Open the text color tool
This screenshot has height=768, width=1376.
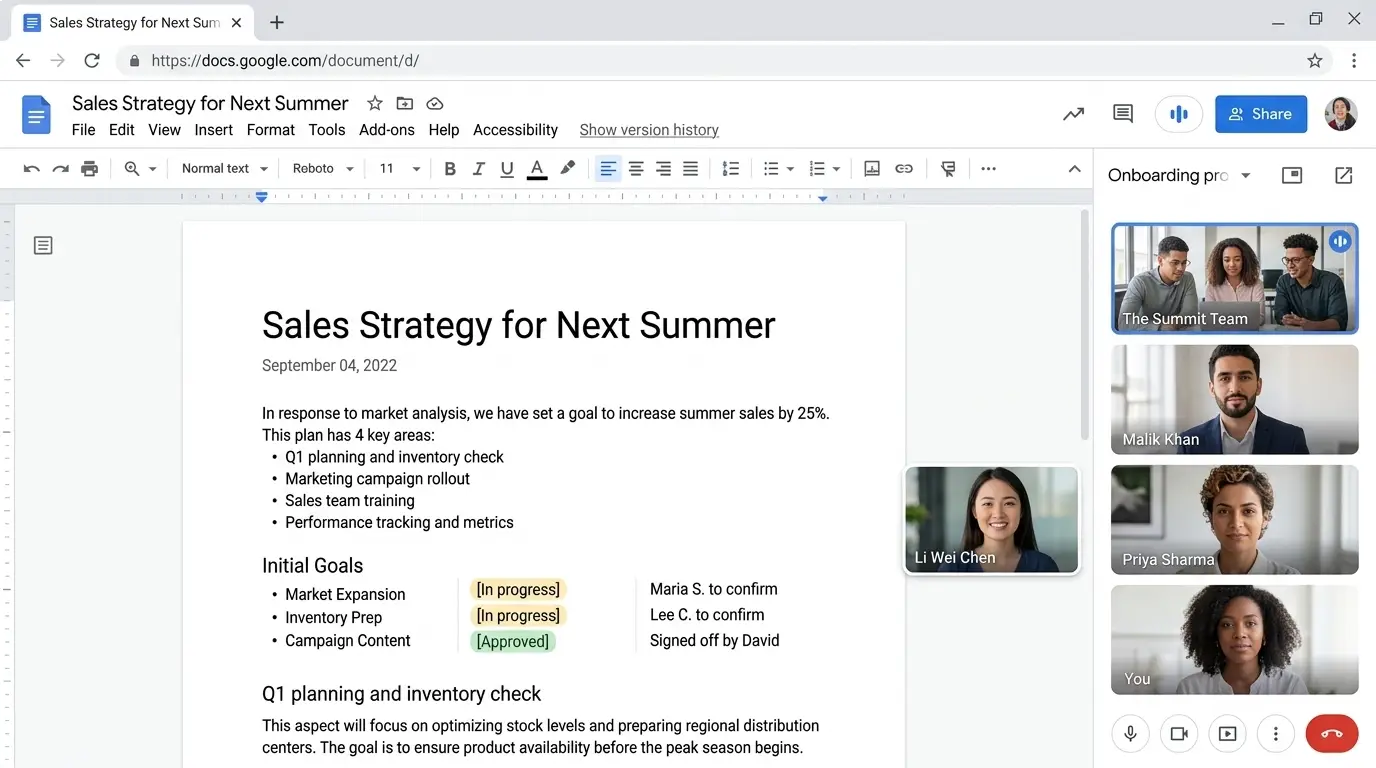coord(537,169)
